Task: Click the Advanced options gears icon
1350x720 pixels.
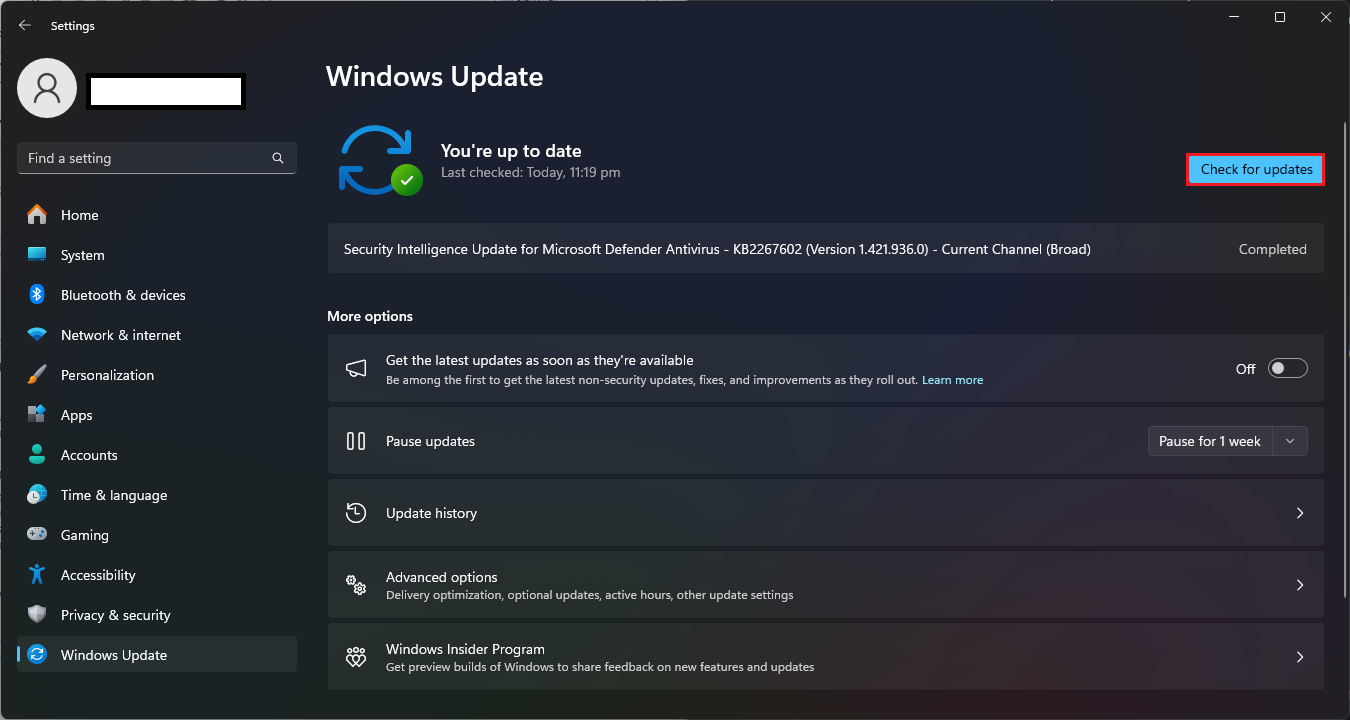Action: click(356, 585)
